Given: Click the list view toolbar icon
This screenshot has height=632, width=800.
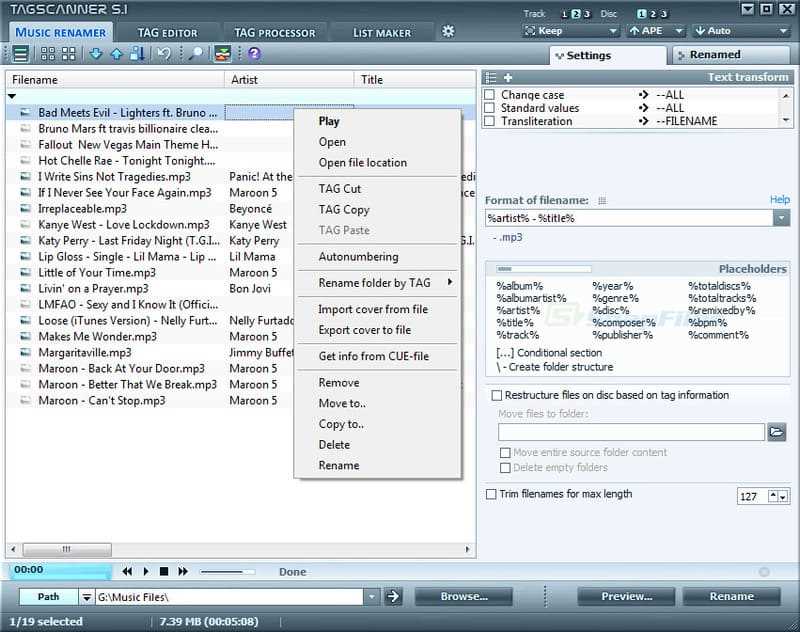Looking at the screenshot, I should pos(20,54).
